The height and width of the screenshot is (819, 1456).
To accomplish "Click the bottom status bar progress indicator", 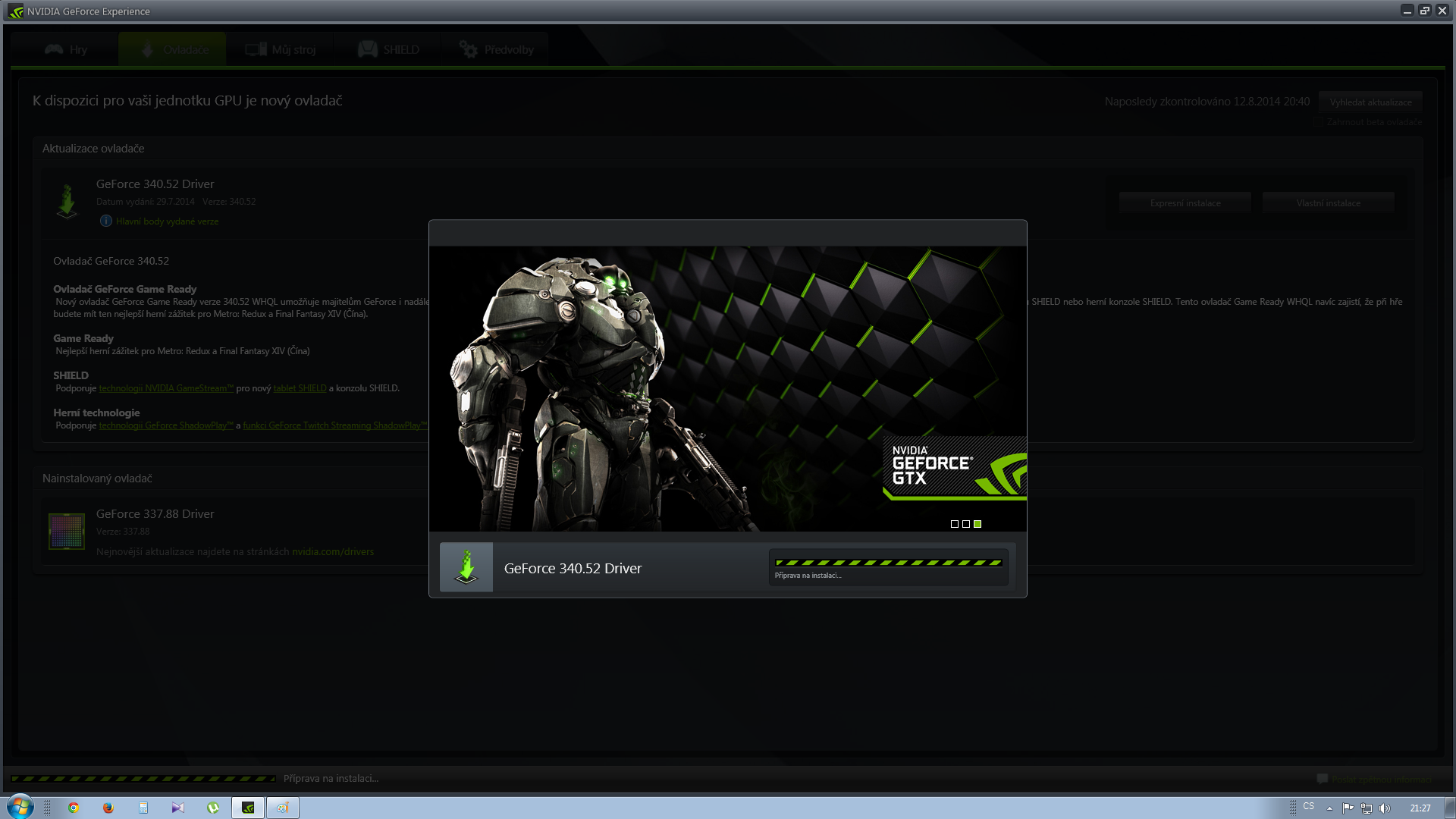I will coord(143,779).
